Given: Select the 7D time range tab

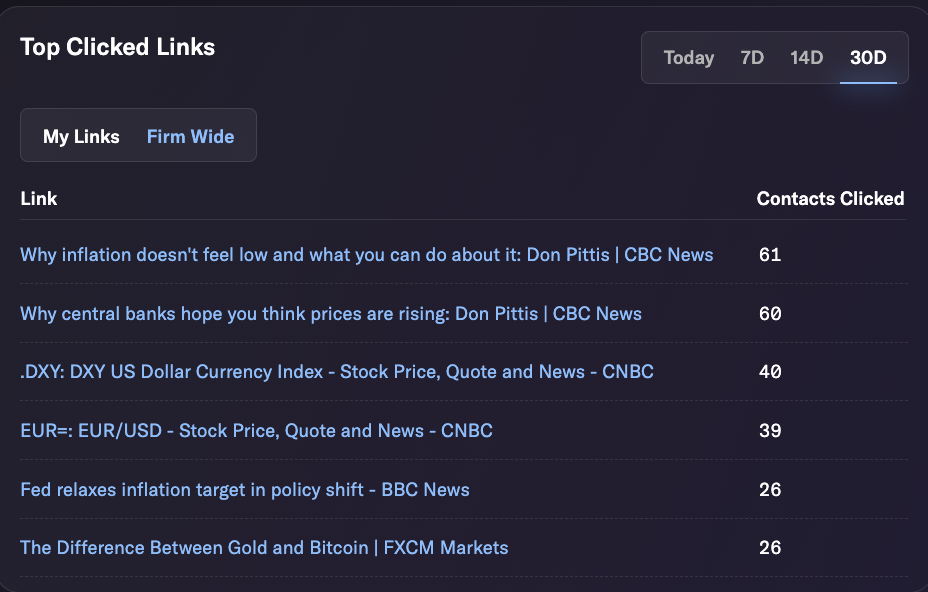Looking at the screenshot, I should coord(752,57).
